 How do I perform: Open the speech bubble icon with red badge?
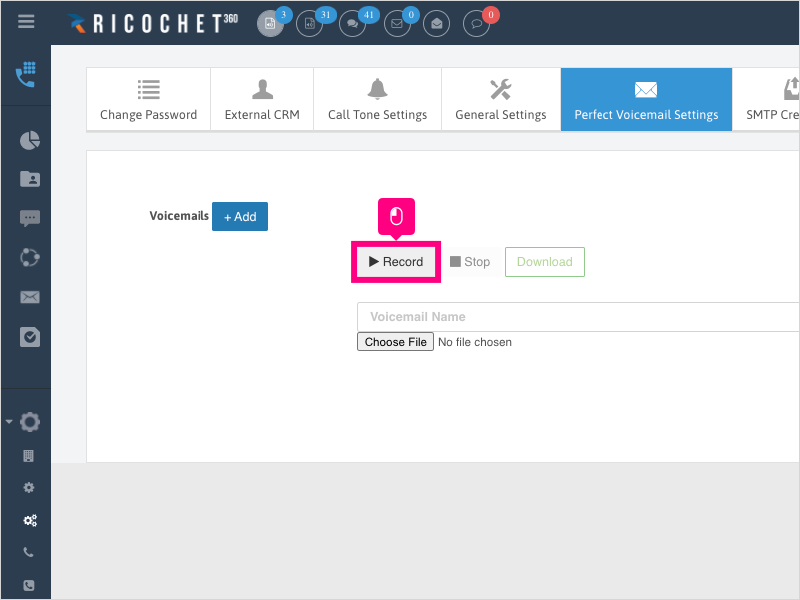pos(476,23)
